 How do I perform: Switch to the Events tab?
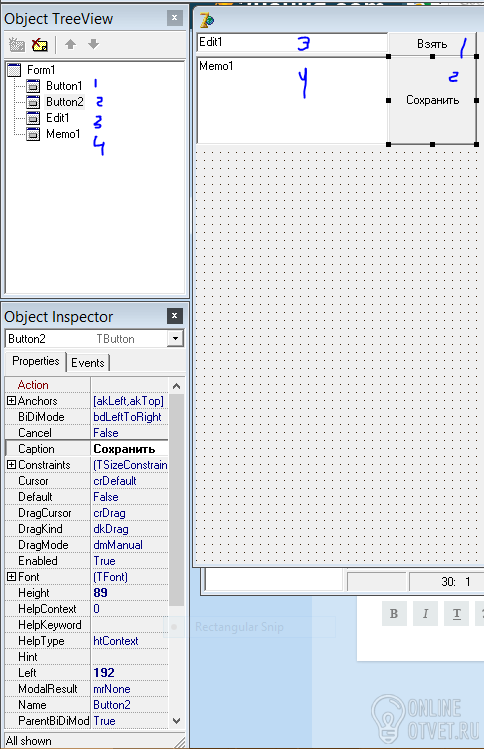(x=88, y=363)
